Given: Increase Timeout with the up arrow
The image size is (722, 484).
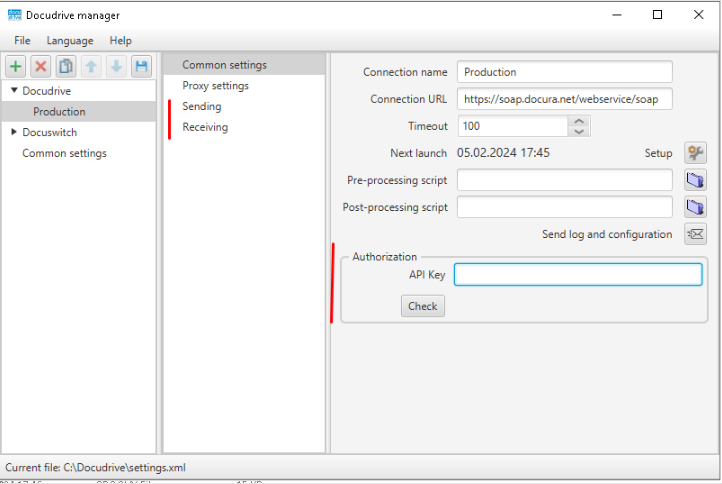Looking at the screenshot, I should (579, 121).
